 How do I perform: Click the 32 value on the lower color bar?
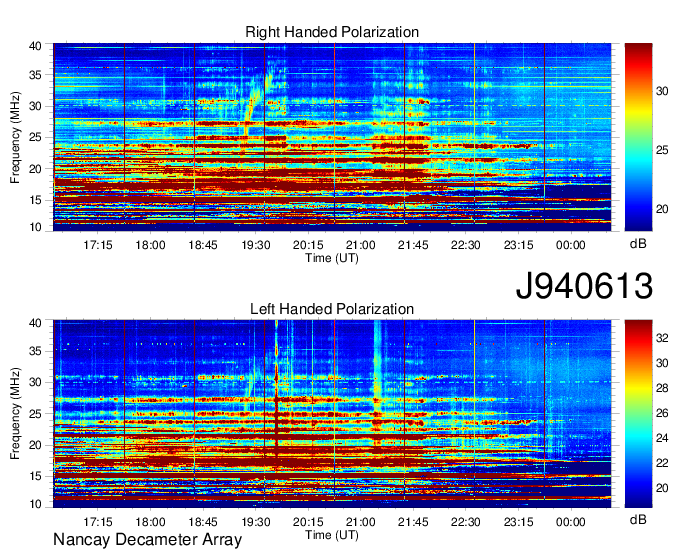tap(662, 338)
